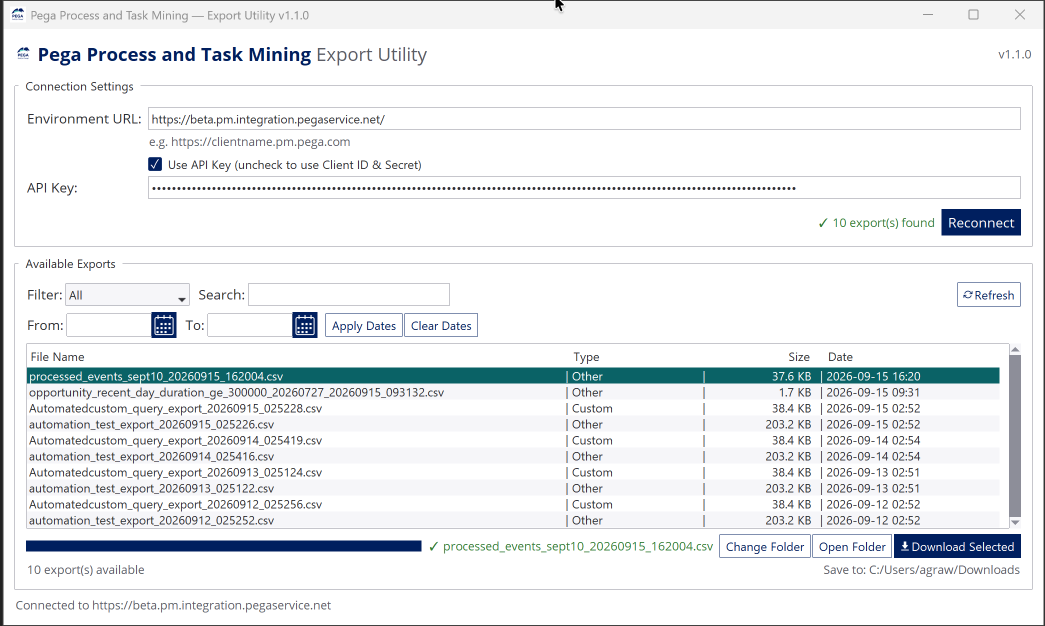Uncheck the Use API Key checkbox

point(155,164)
